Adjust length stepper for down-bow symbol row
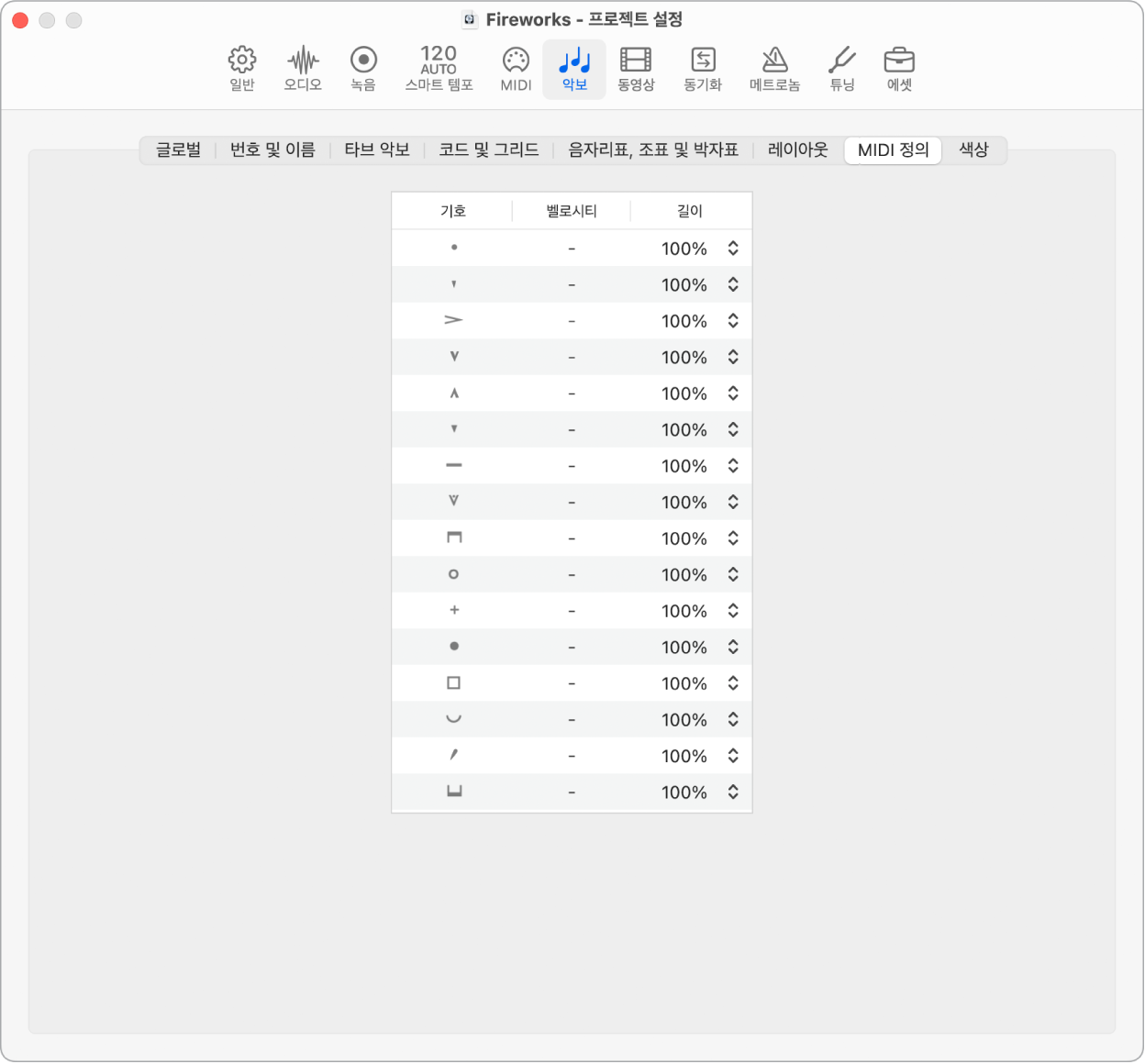Viewport: 1145px width, 1064px height. 733,538
